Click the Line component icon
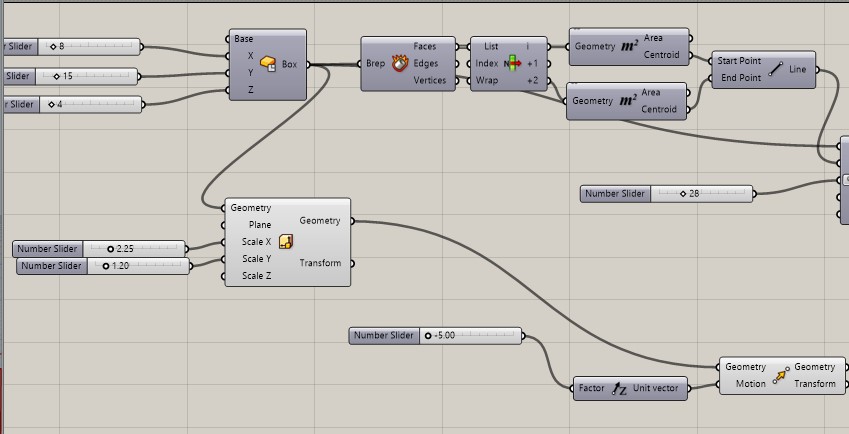 [775, 69]
